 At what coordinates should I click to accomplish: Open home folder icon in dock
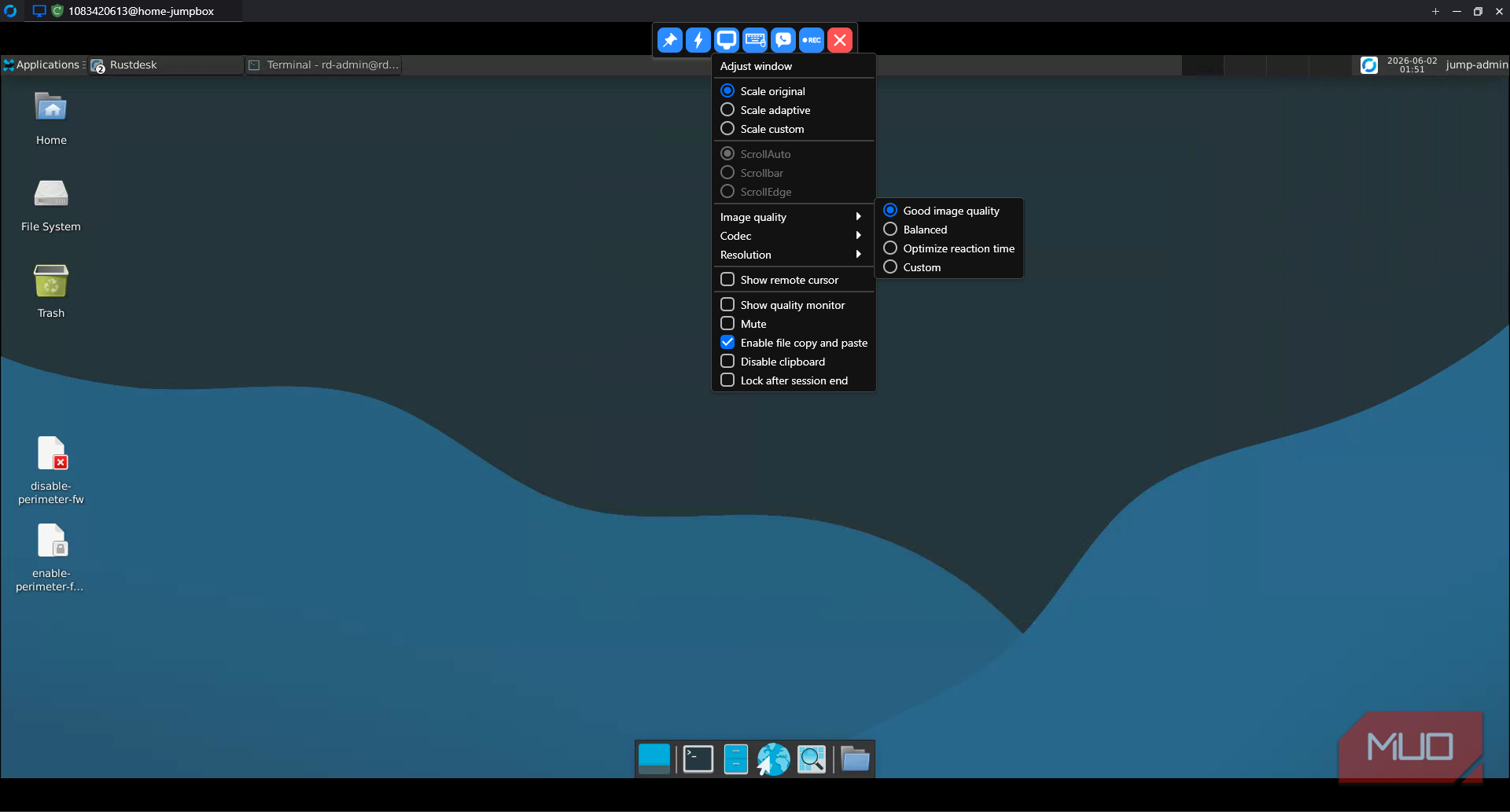pos(855,759)
